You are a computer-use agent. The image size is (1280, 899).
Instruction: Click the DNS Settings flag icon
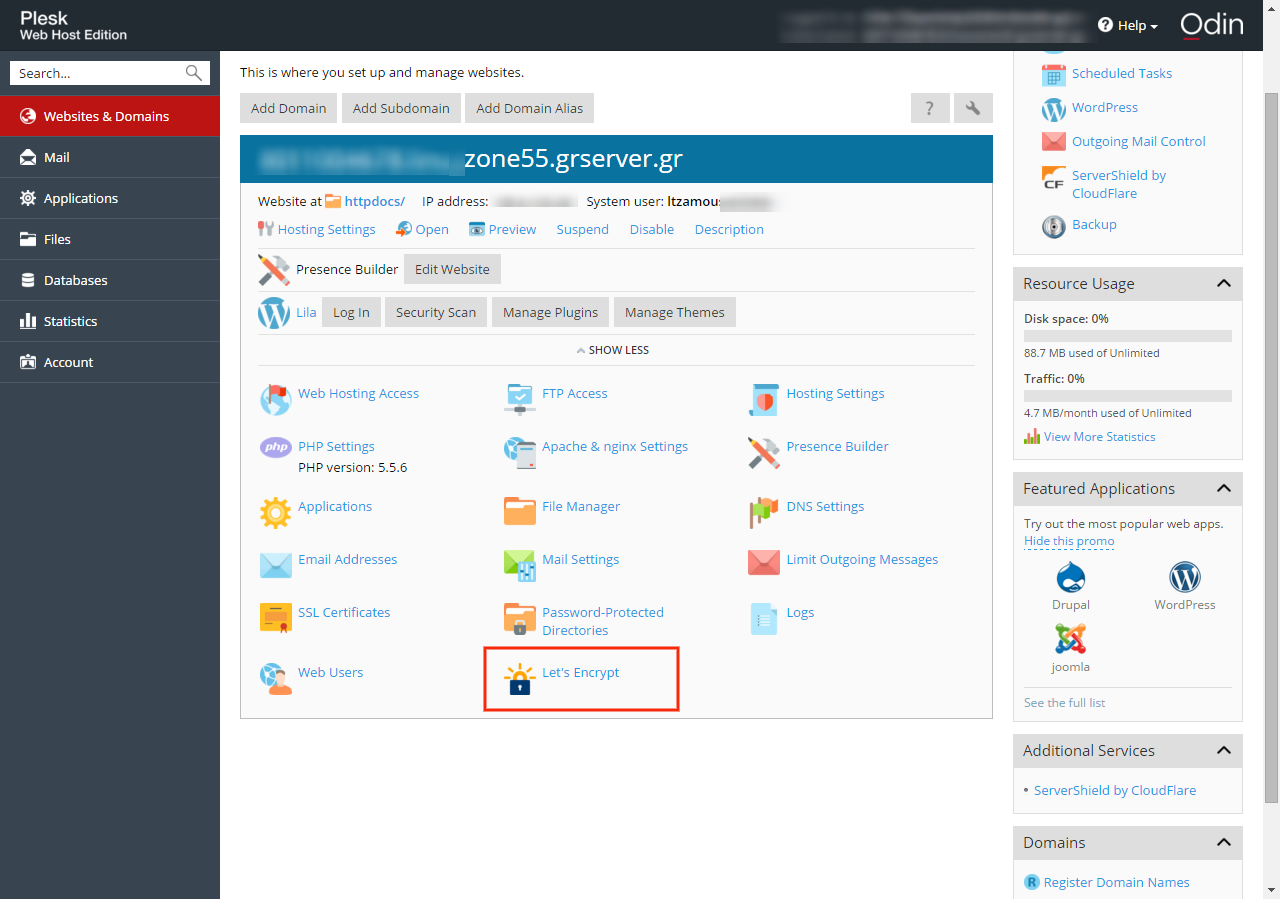(x=764, y=512)
